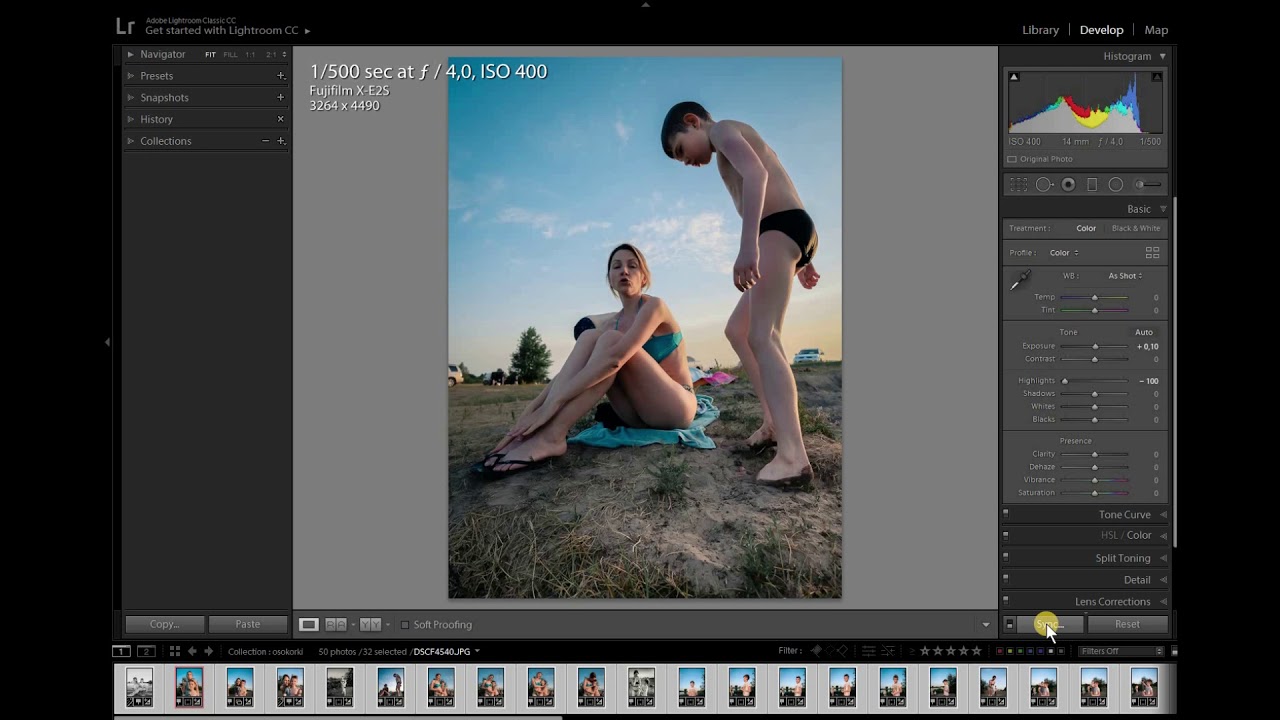Toggle the HSL / Color panel switch
The image size is (1280, 720).
coord(1005,536)
